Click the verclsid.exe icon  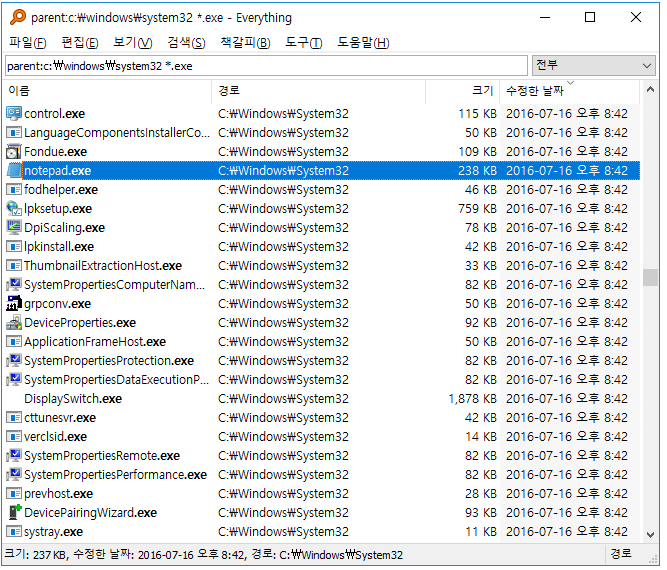tap(14, 437)
